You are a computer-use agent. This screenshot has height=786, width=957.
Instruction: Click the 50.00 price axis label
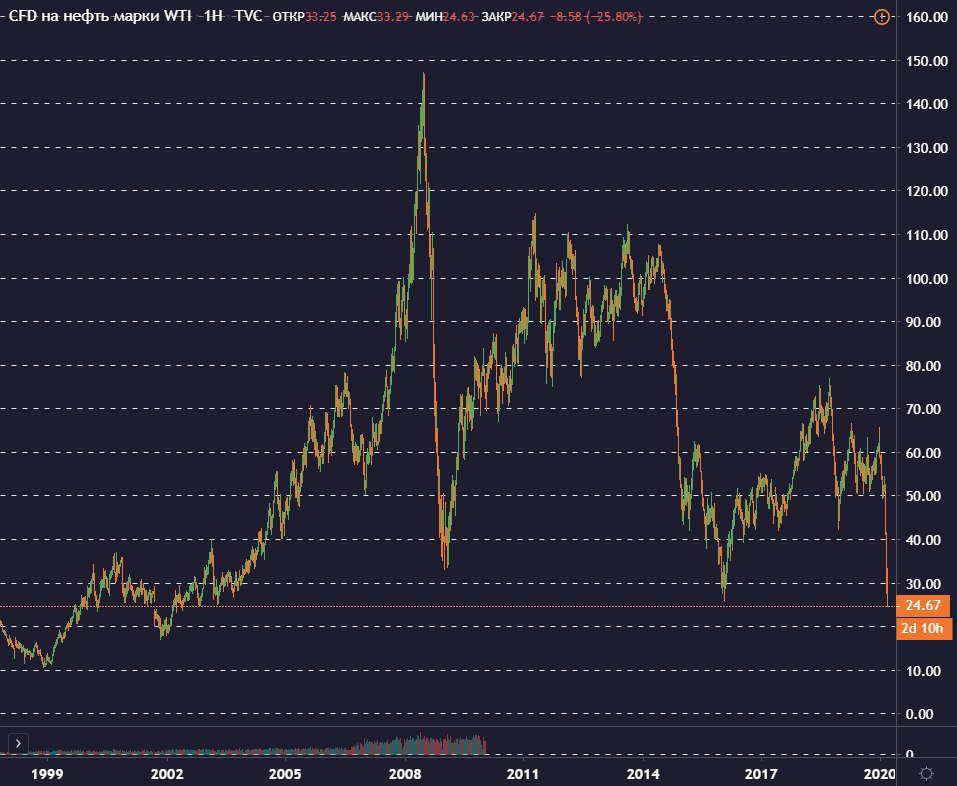click(923, 496)
